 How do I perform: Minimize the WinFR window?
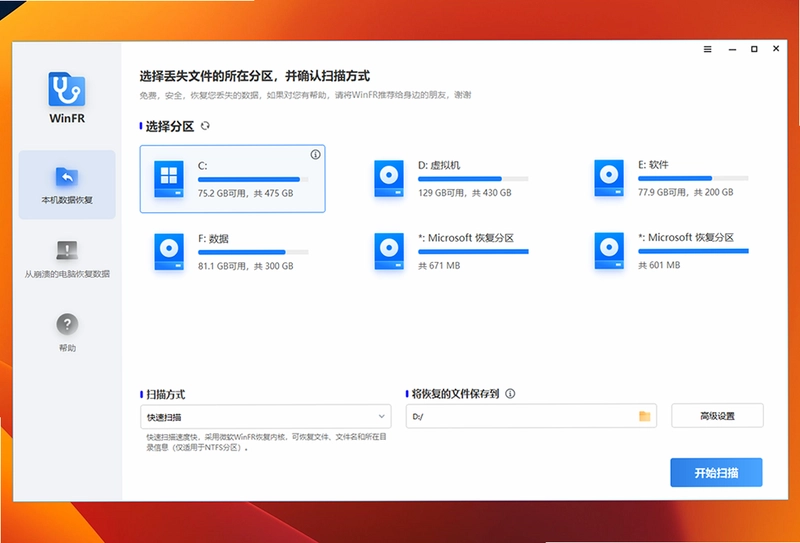pyautogui.click(x=732, y=50)
